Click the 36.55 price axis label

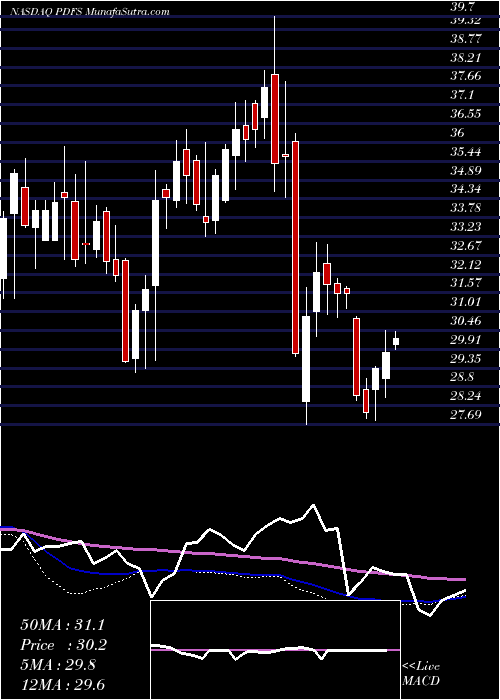[467, 114]
